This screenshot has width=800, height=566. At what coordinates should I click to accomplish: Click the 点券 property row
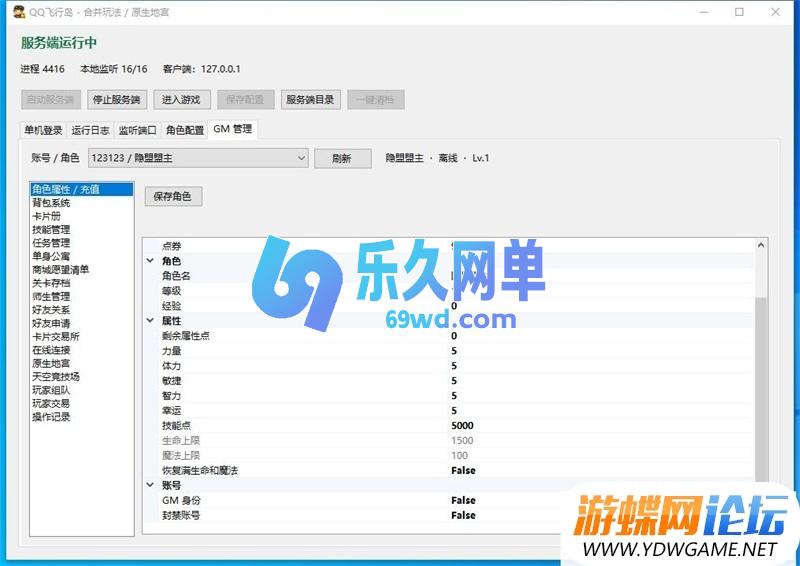pyautogui.click(x=449, y=246)
